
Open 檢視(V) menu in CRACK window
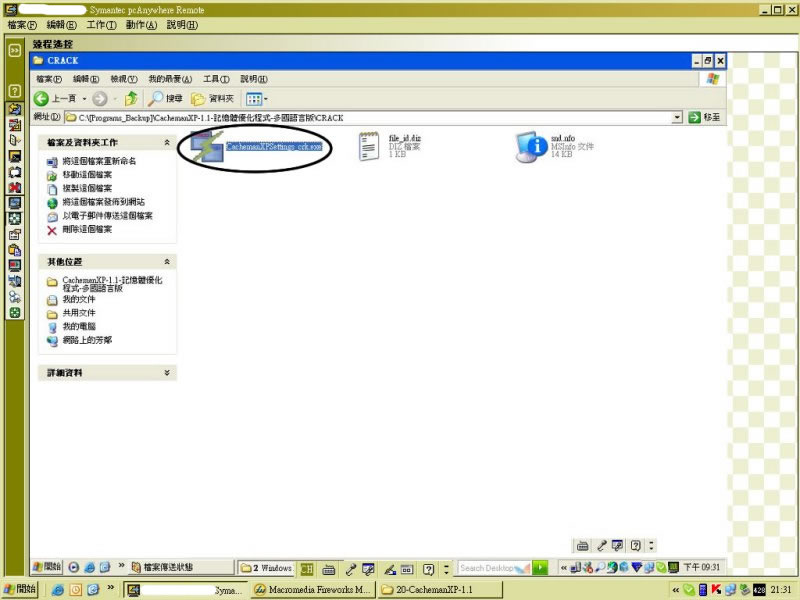tap(124, 79)
